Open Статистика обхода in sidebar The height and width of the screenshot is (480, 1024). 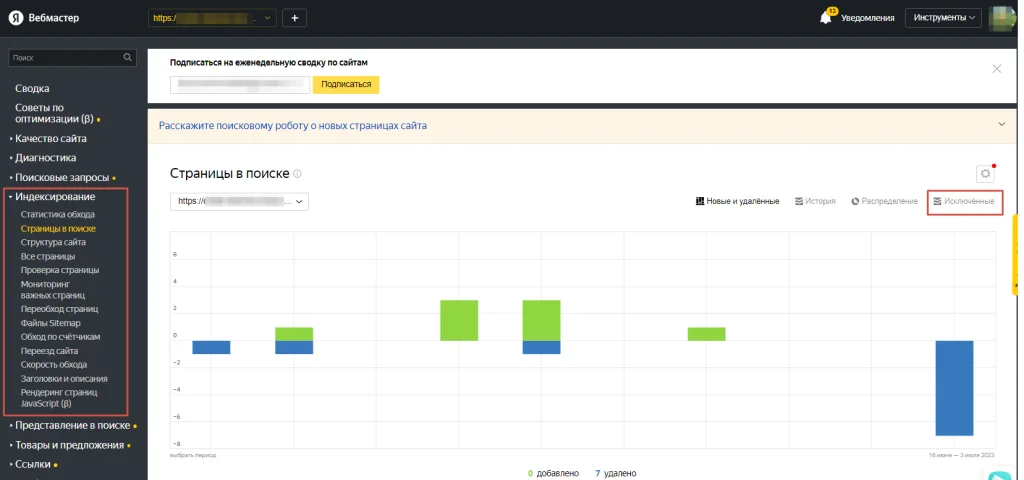click(x=58, y=215)
